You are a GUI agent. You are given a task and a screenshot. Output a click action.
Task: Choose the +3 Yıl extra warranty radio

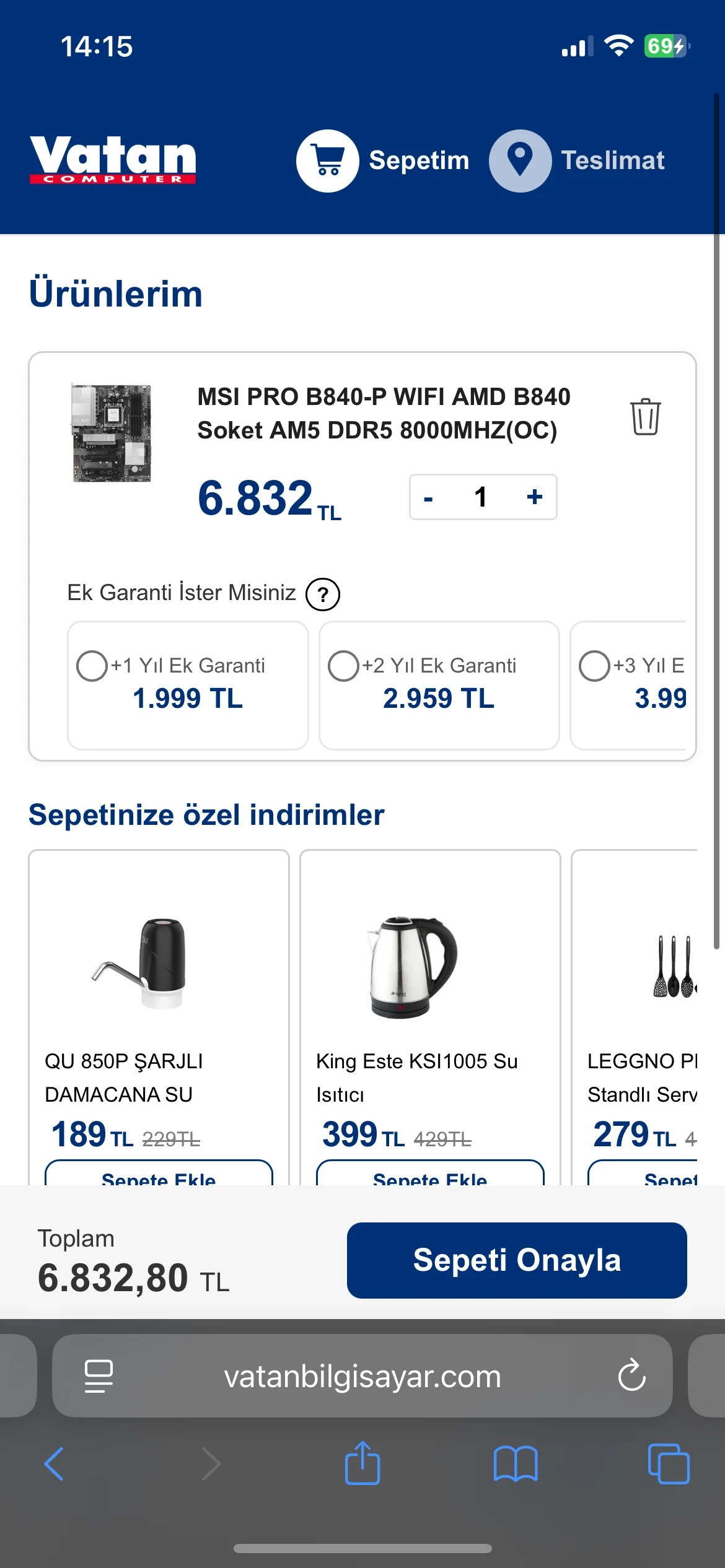pyautogui.click(x=594, y=666)
